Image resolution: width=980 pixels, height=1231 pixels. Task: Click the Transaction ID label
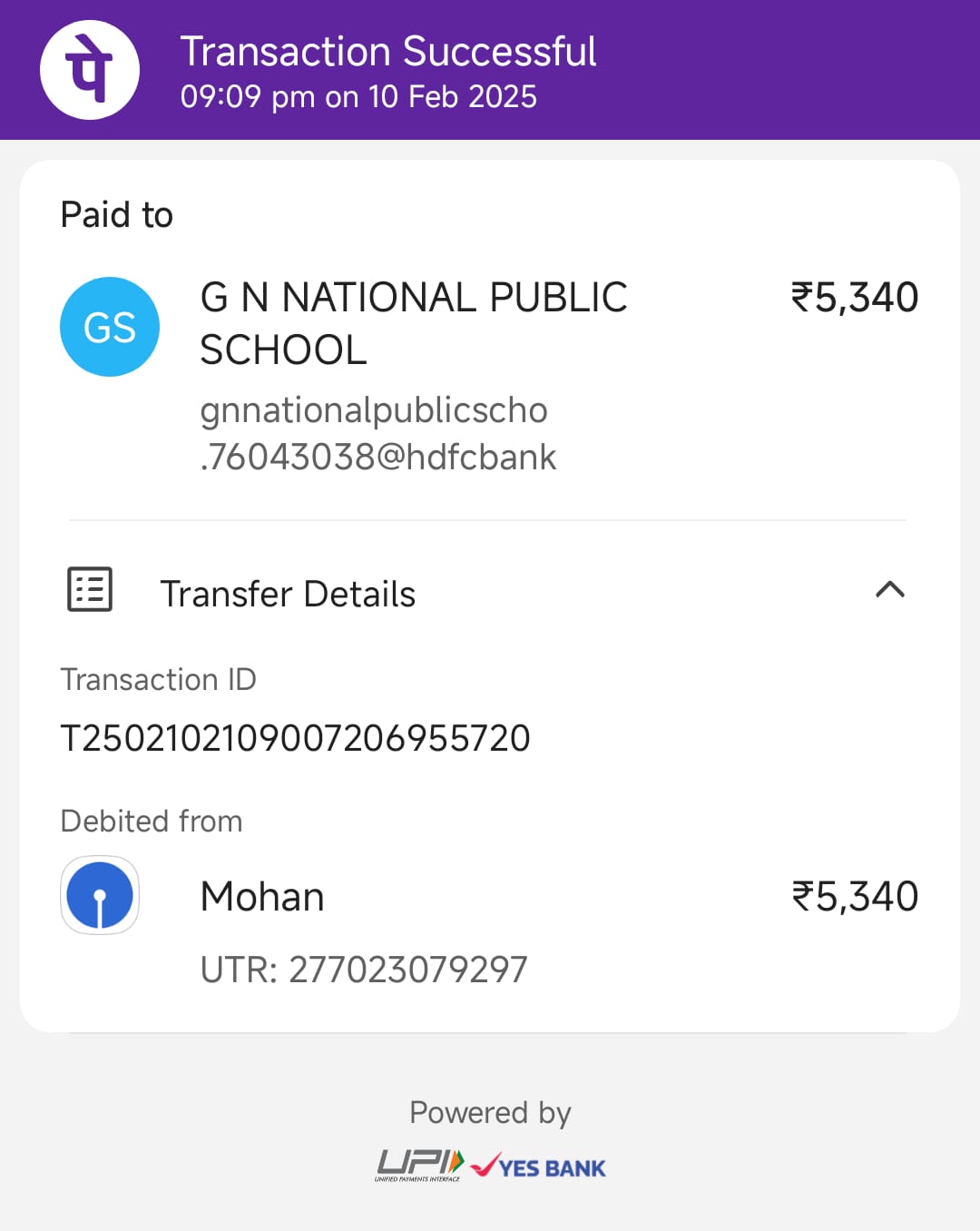coord(158,680)
